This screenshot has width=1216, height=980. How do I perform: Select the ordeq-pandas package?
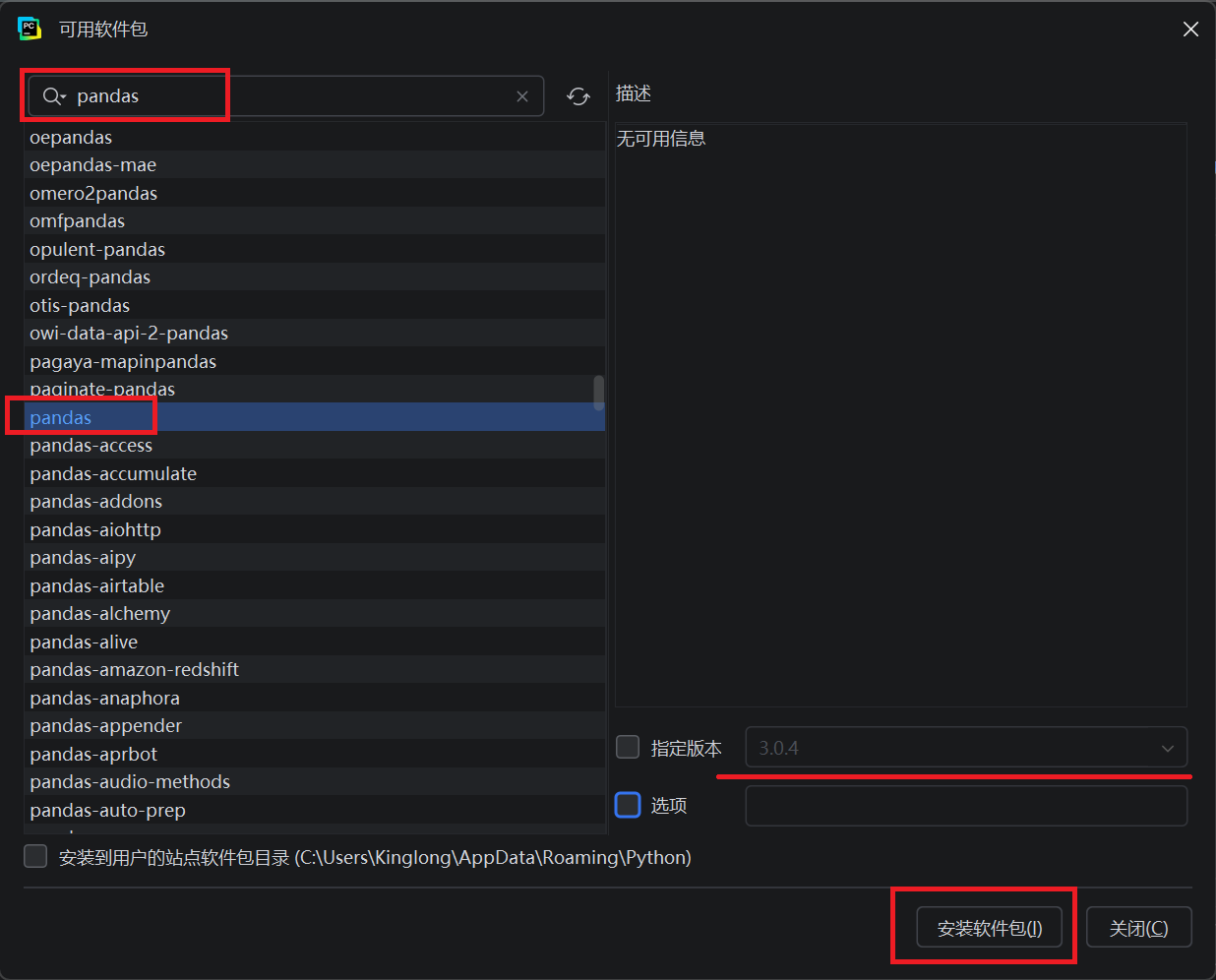coord(314,276)
